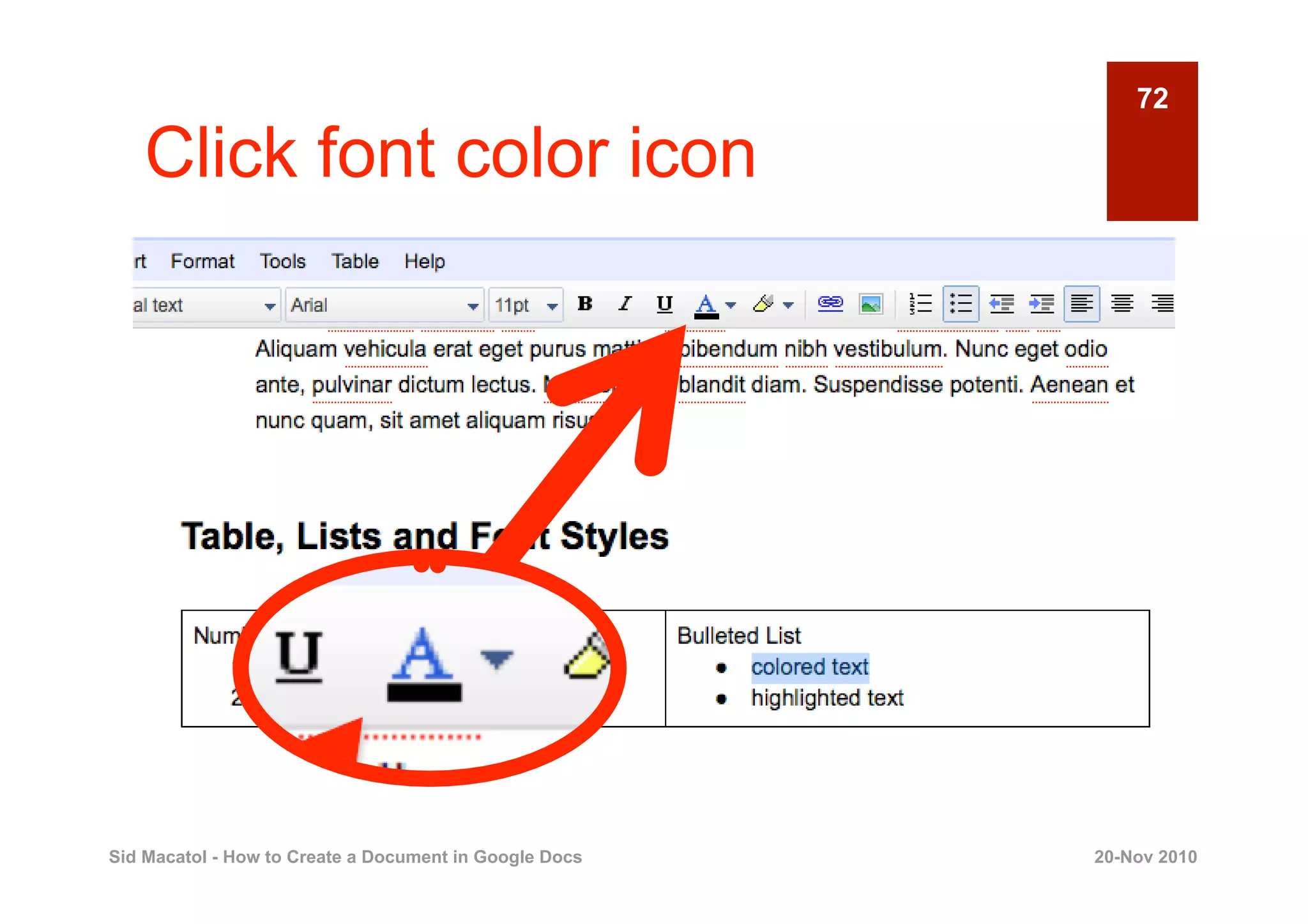Open the Table menu
This screenshot has width=1308, height=924.
click(355, 262)
